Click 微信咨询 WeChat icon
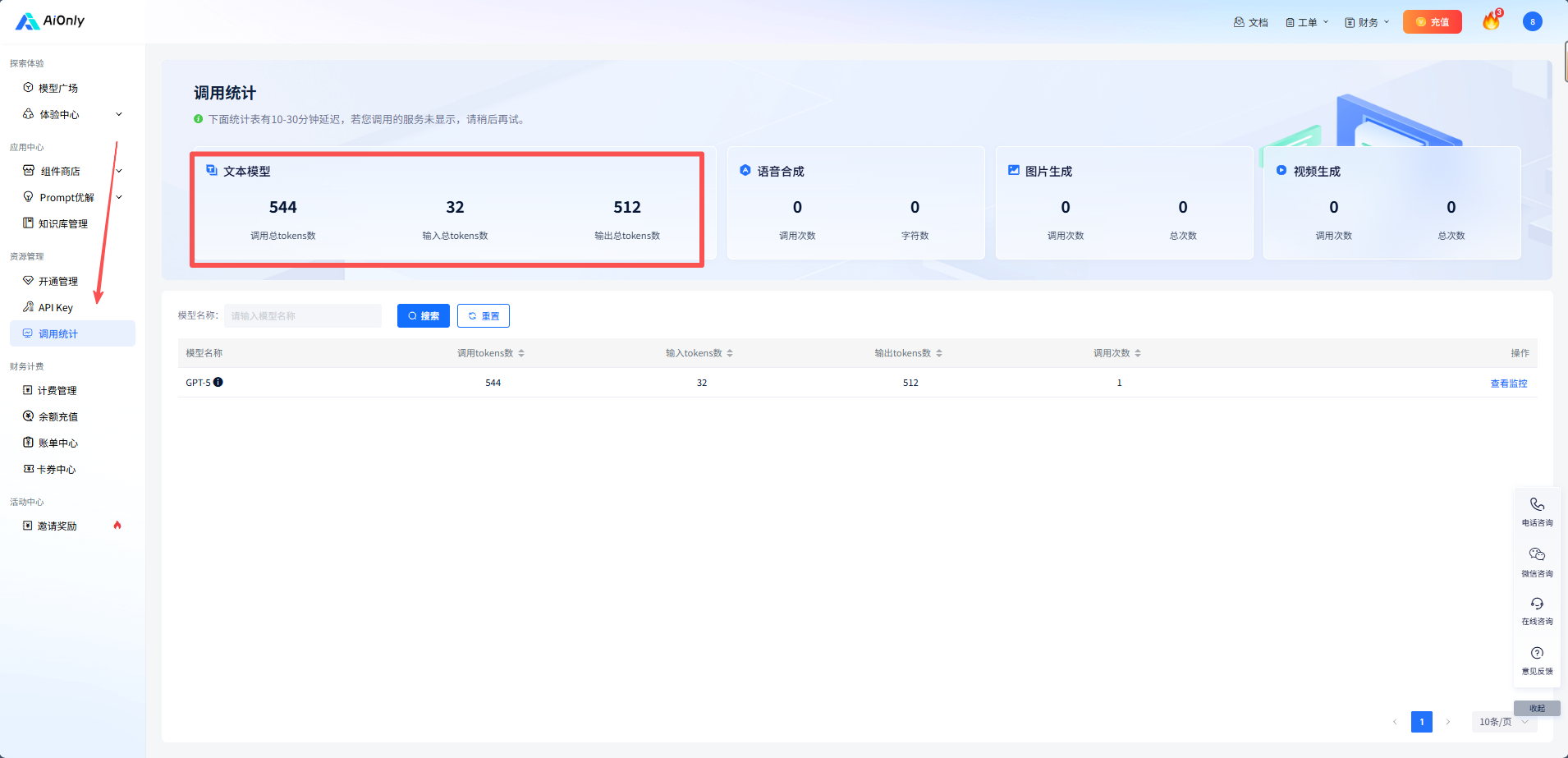The height and width of the screenshot is (758, 1568). [1537, 554]
